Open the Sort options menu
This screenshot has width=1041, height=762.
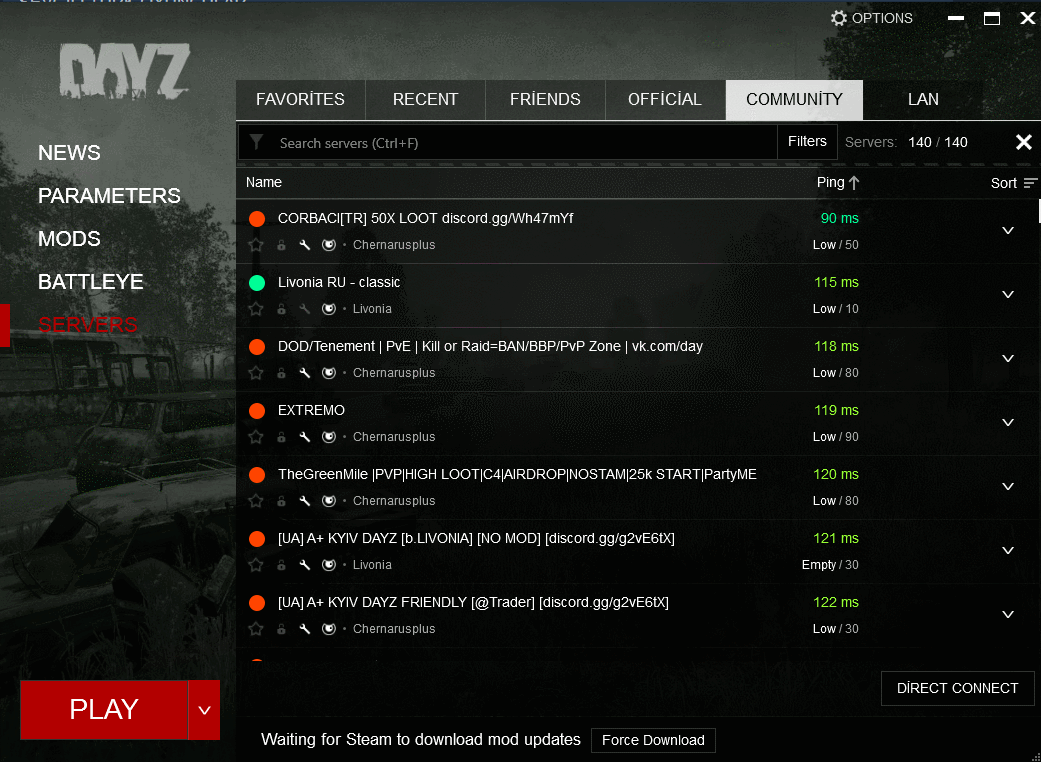1014,183
